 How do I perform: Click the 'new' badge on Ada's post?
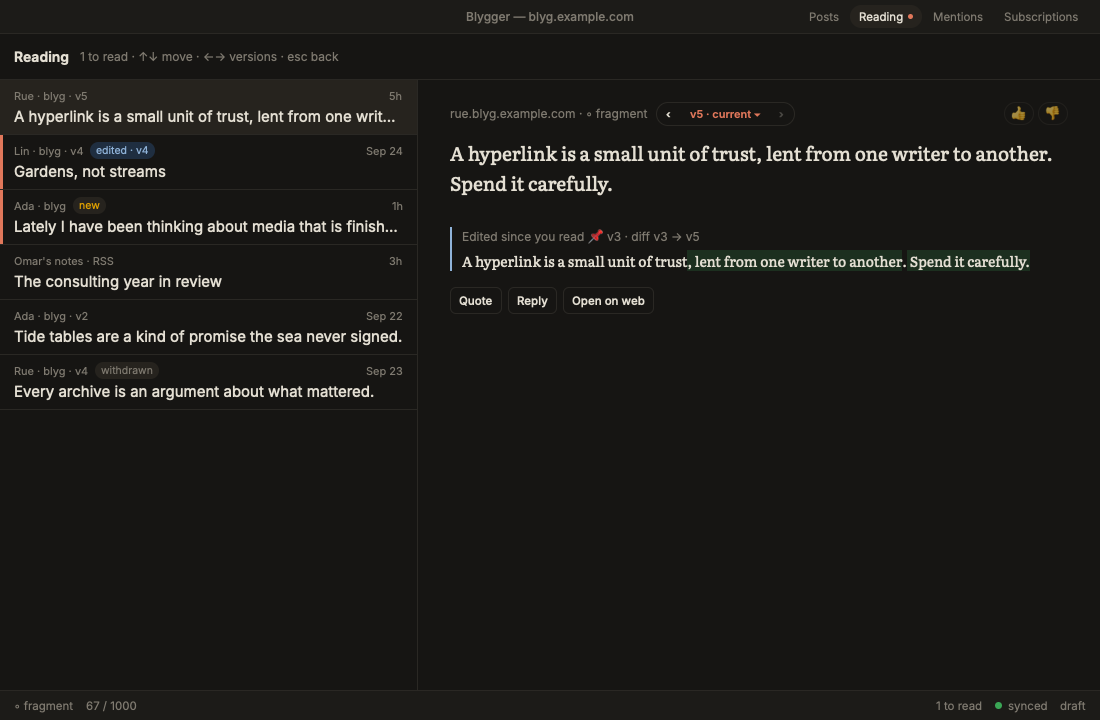89,206
